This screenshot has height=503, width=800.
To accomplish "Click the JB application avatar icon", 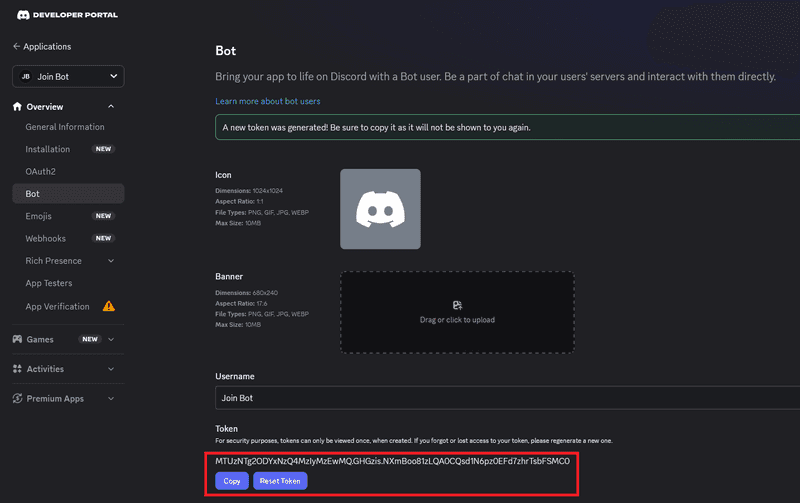I will tap(26, 77).
